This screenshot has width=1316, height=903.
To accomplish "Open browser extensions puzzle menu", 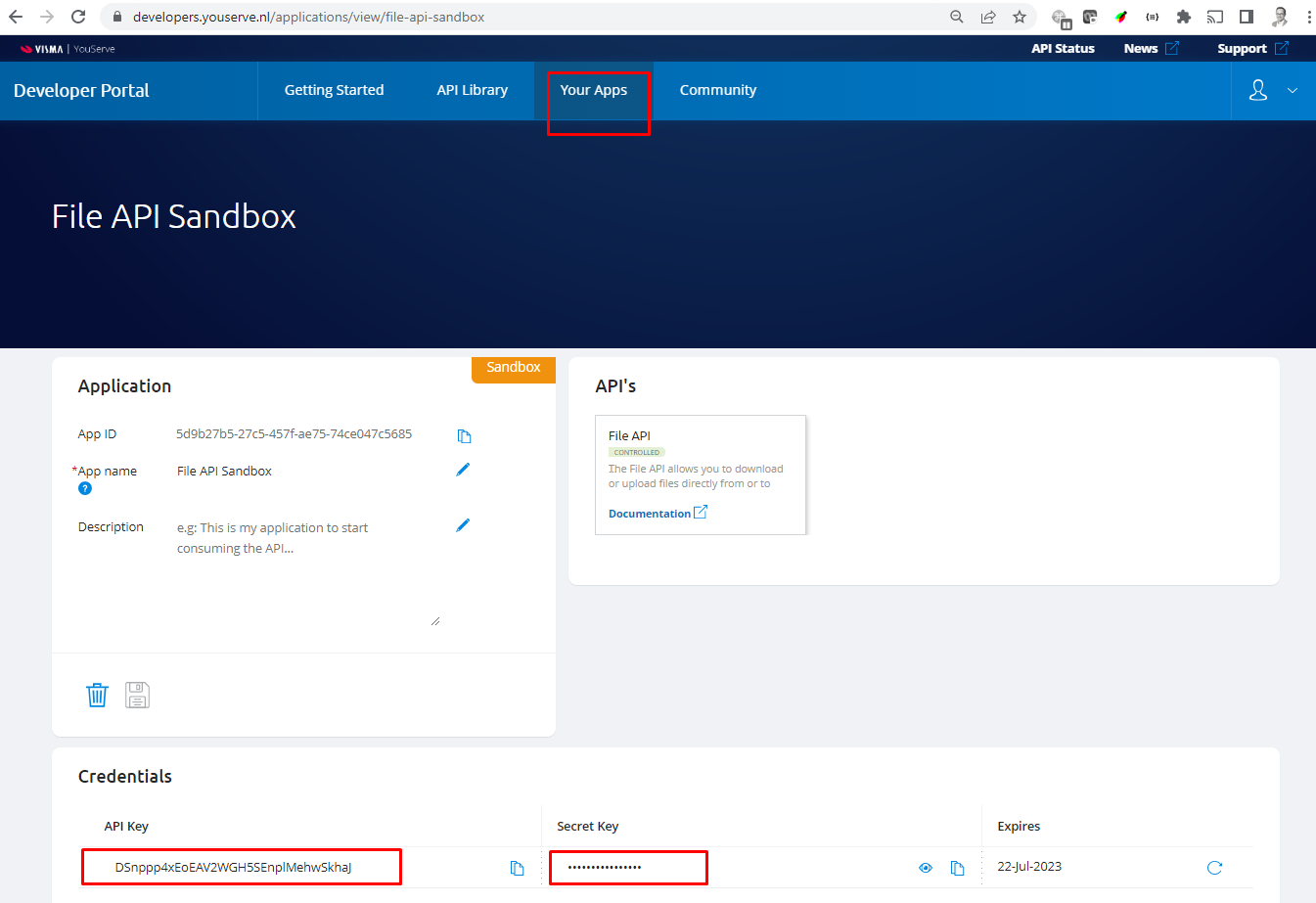I will point(1183,17).
